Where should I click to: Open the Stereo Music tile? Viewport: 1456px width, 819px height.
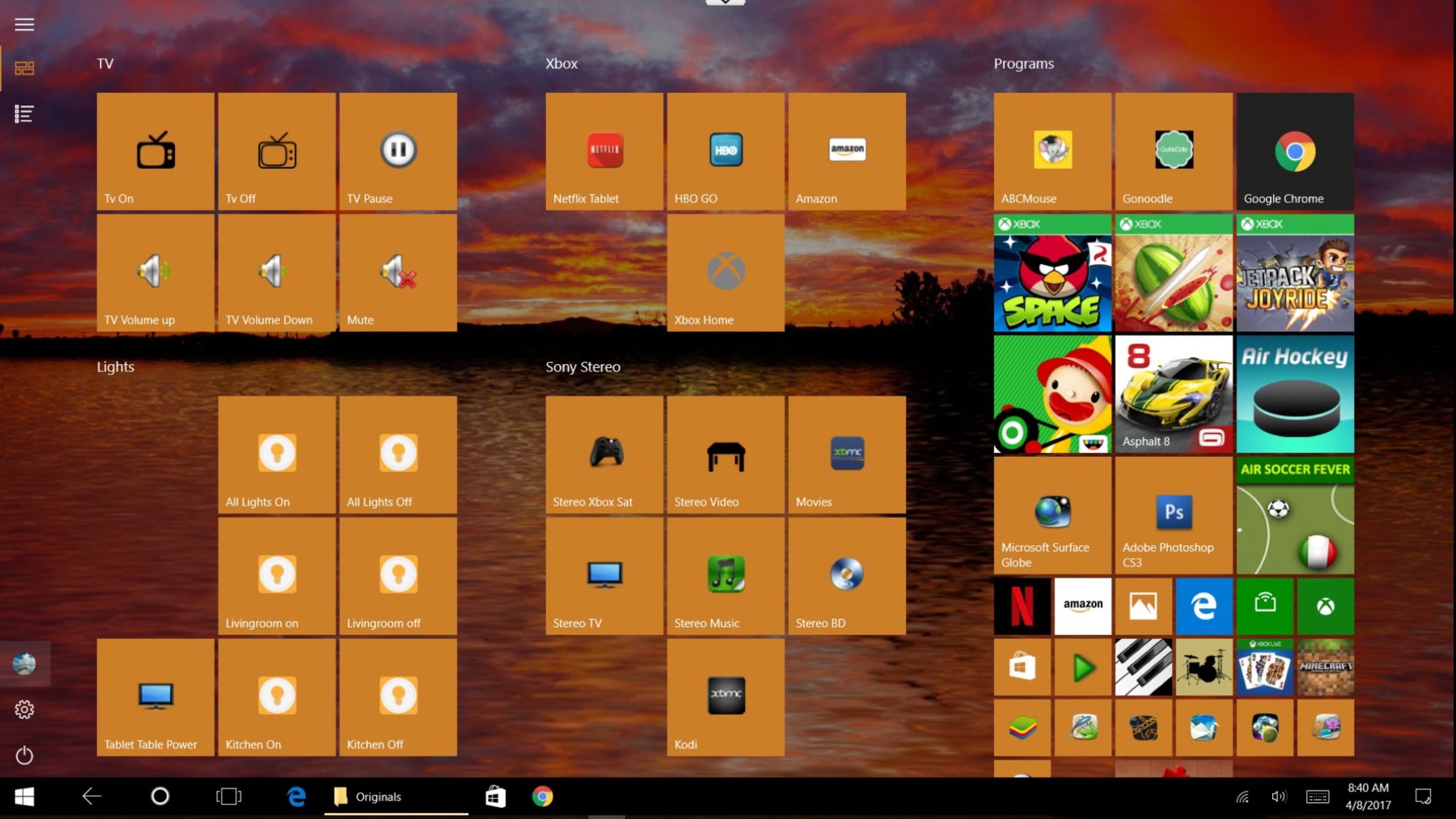[726, 576]
